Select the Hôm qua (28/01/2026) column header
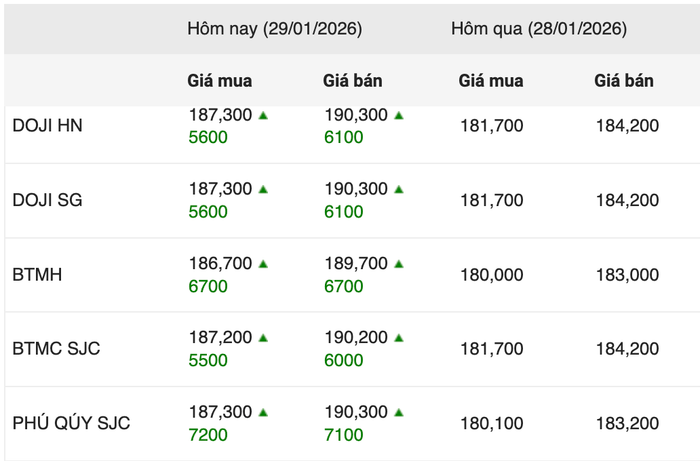 tap(539, 29)
